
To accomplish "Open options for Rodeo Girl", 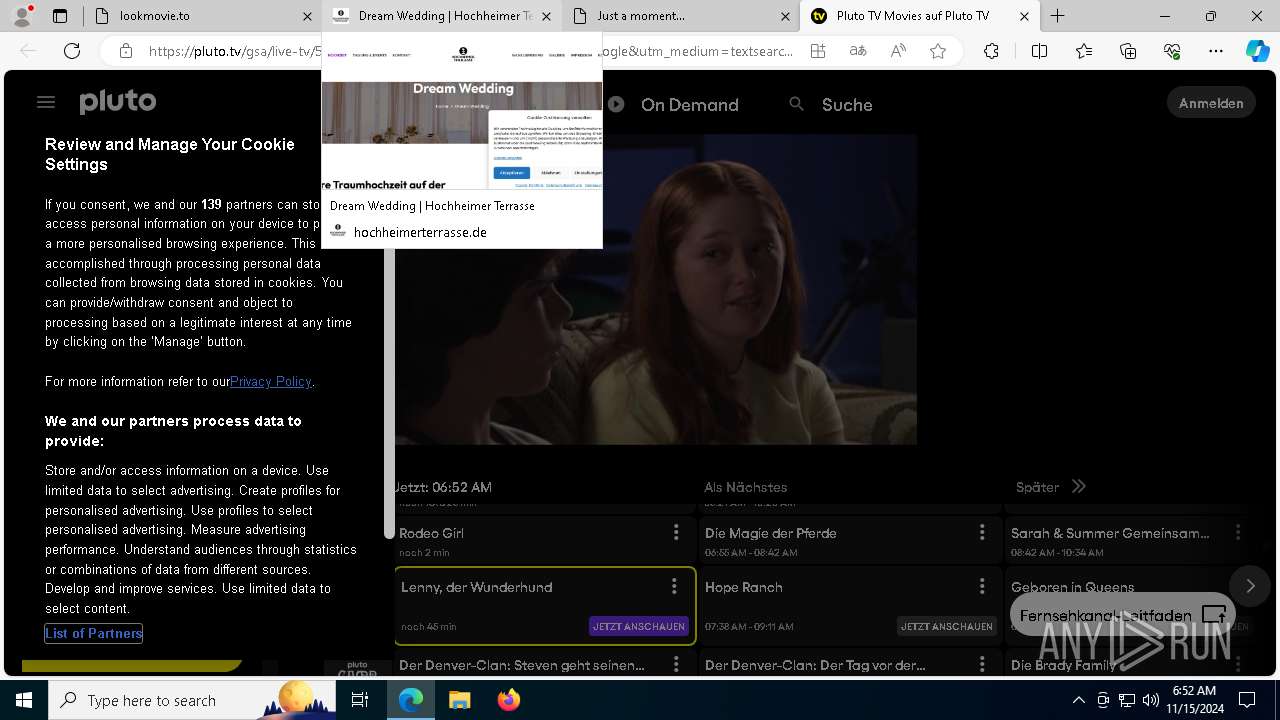I will (x=676, y=532).
